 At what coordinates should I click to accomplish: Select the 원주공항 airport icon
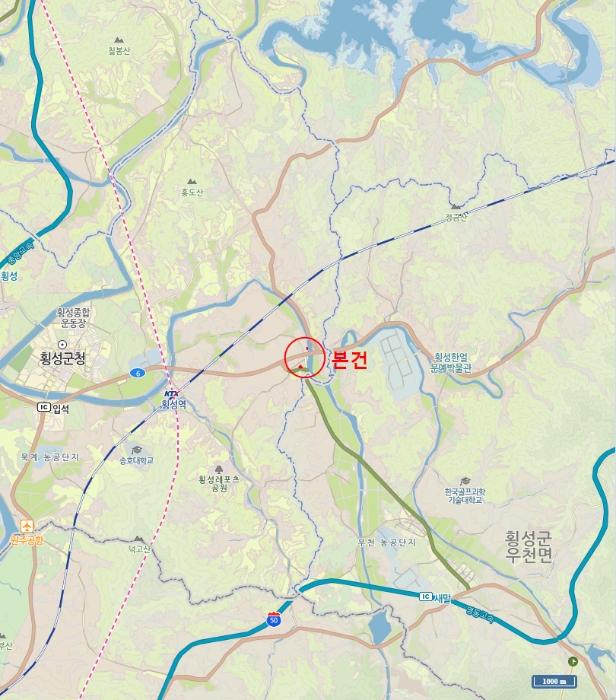coord(27,526)
